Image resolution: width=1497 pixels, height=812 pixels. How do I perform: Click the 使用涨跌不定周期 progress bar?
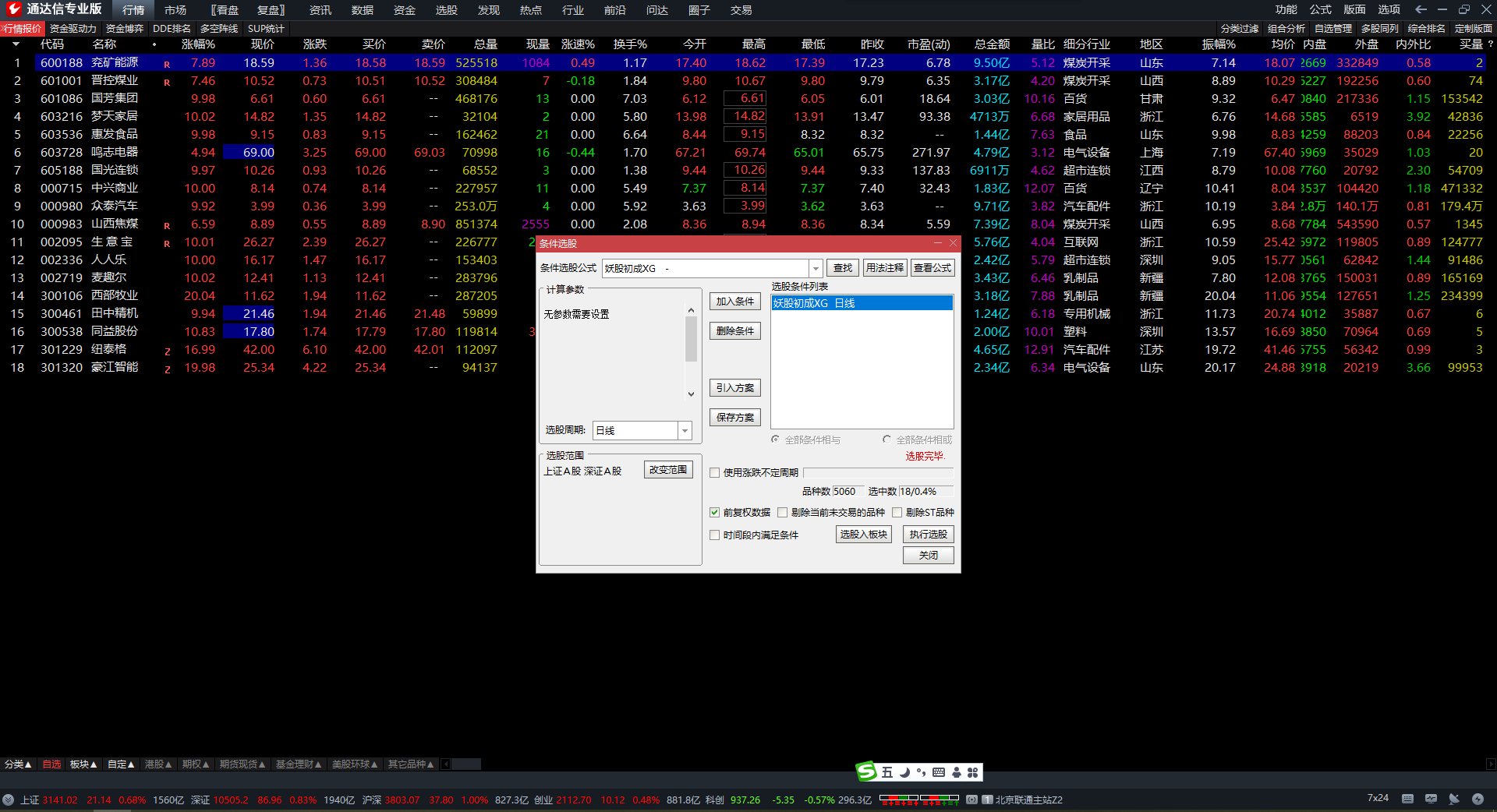[x=878, y=472]
